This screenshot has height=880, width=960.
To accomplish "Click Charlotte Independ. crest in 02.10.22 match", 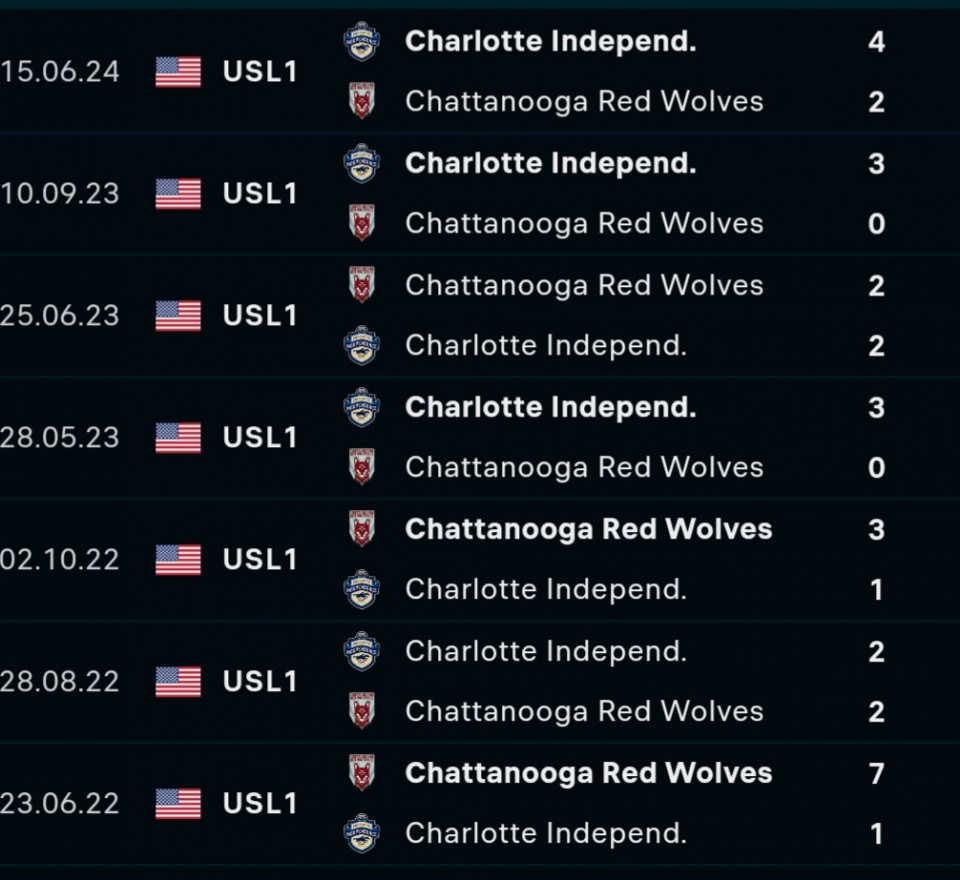I will click(361, 589).
